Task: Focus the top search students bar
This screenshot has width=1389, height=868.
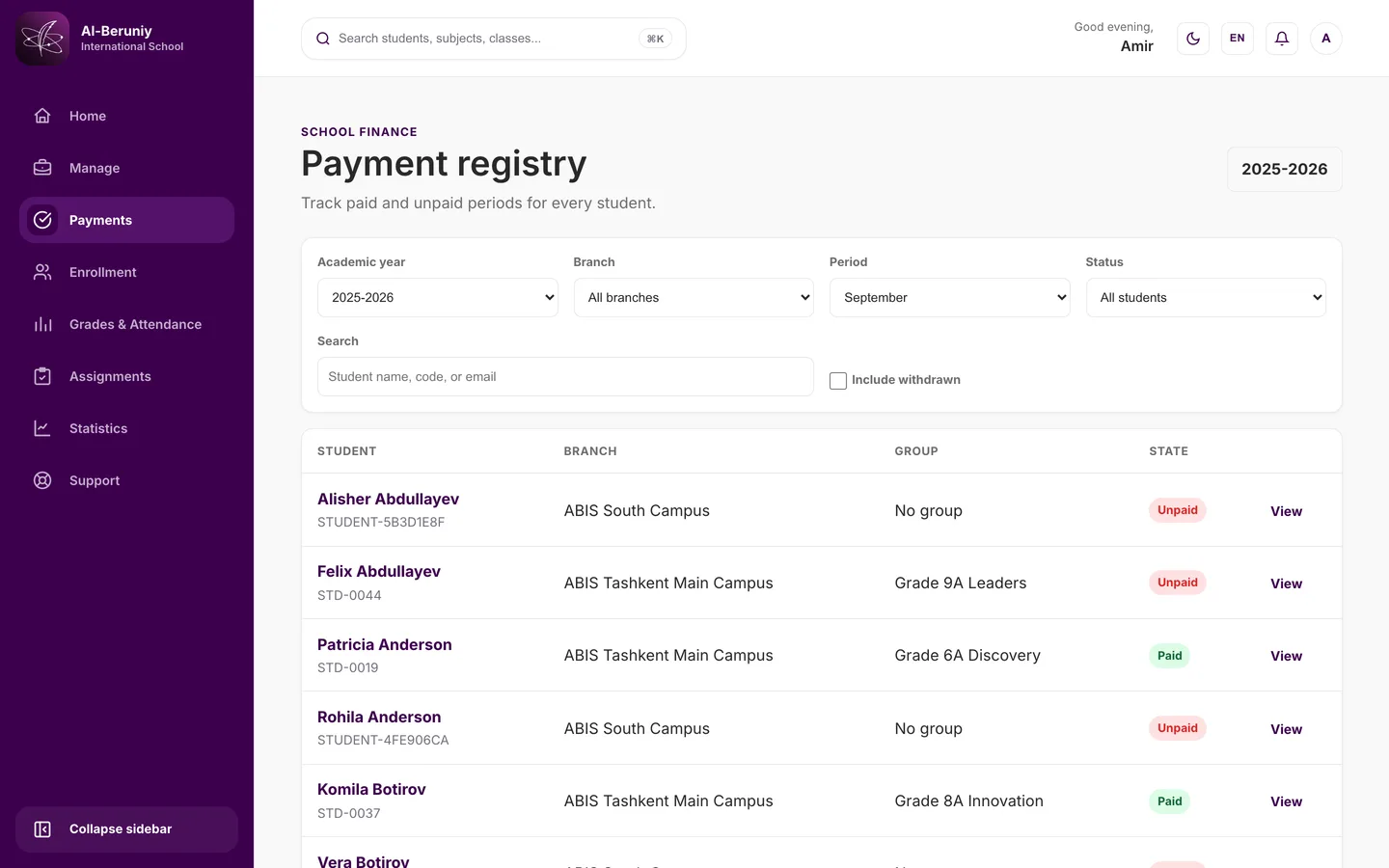Action: click(x=494, y=39)
